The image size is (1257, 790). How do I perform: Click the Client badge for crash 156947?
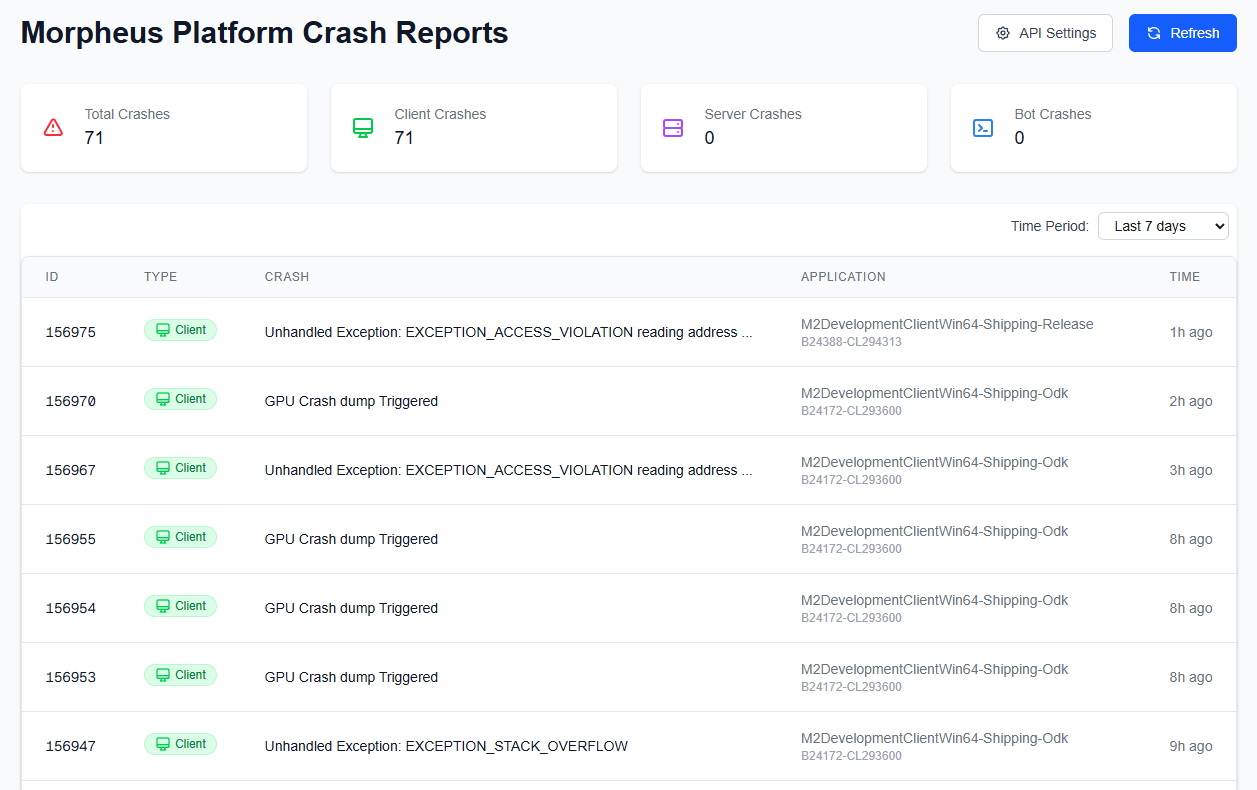(180, 744)
